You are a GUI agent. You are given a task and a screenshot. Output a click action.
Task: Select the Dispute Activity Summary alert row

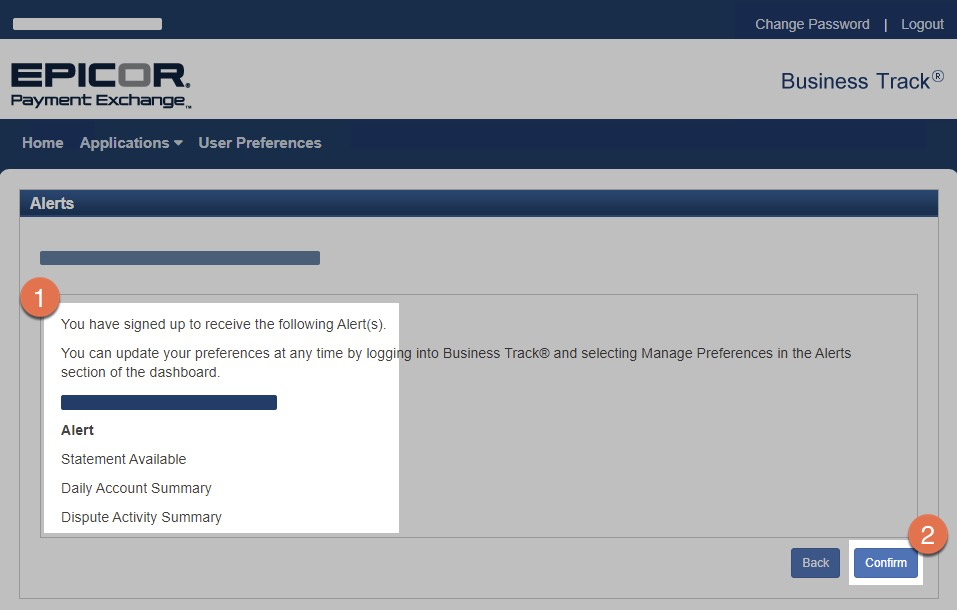tap(141, 517)
